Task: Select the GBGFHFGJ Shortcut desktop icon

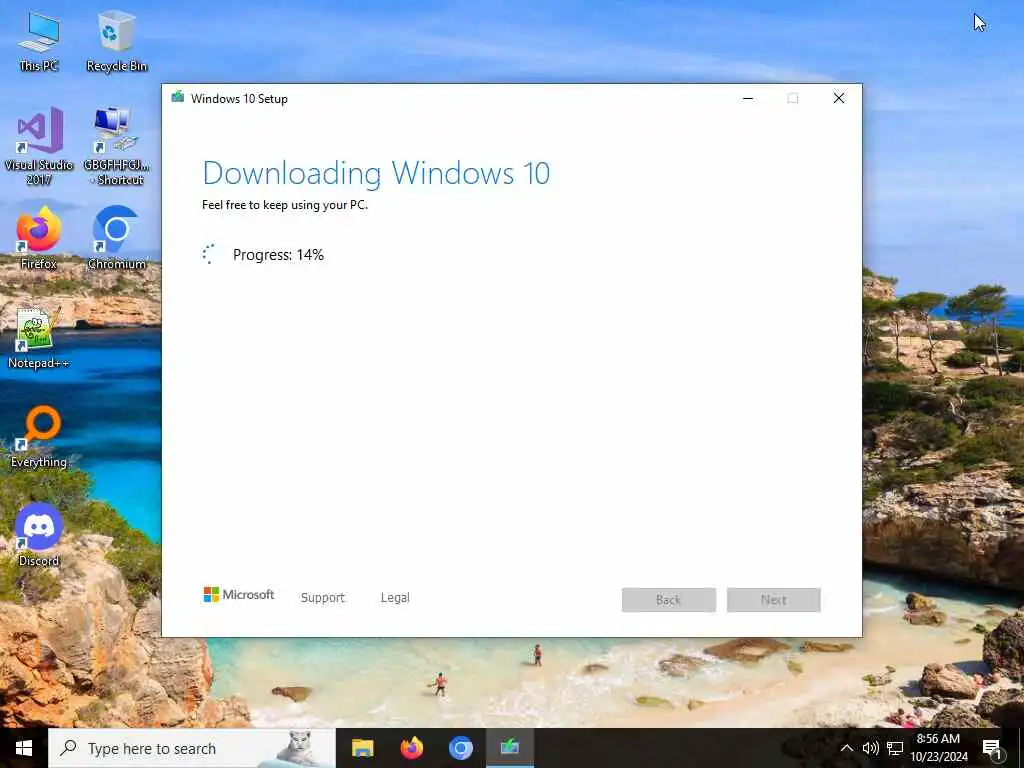Action: click(116, 146)
